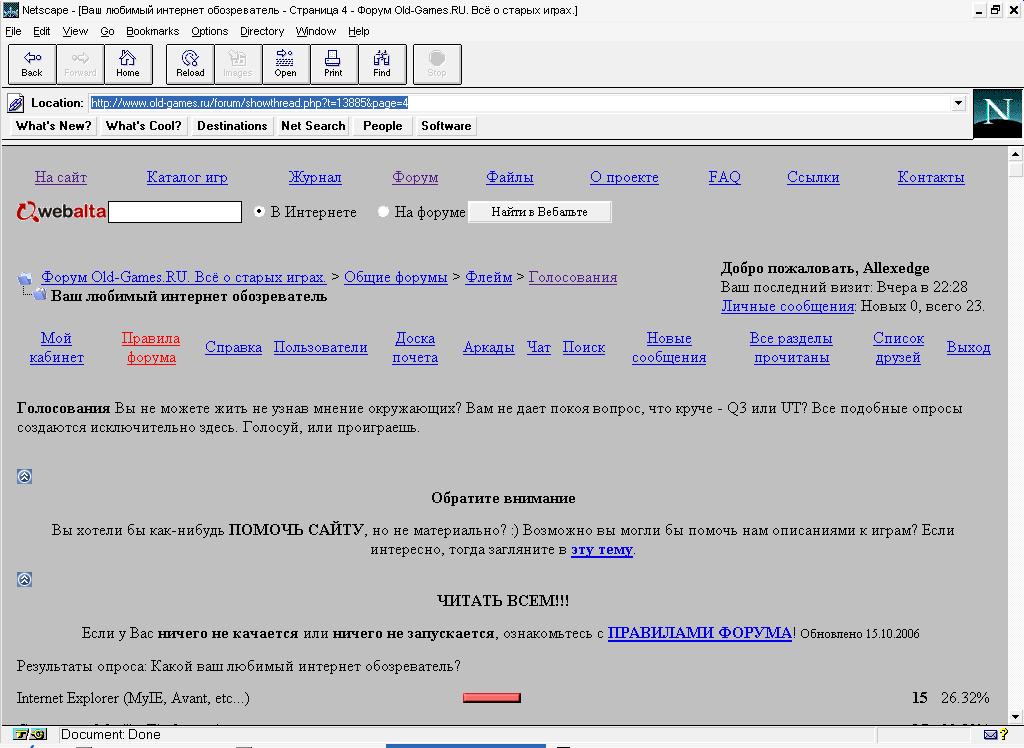Select the На форуме radio option
1024x748 pixels.
(x=383, y=211)
